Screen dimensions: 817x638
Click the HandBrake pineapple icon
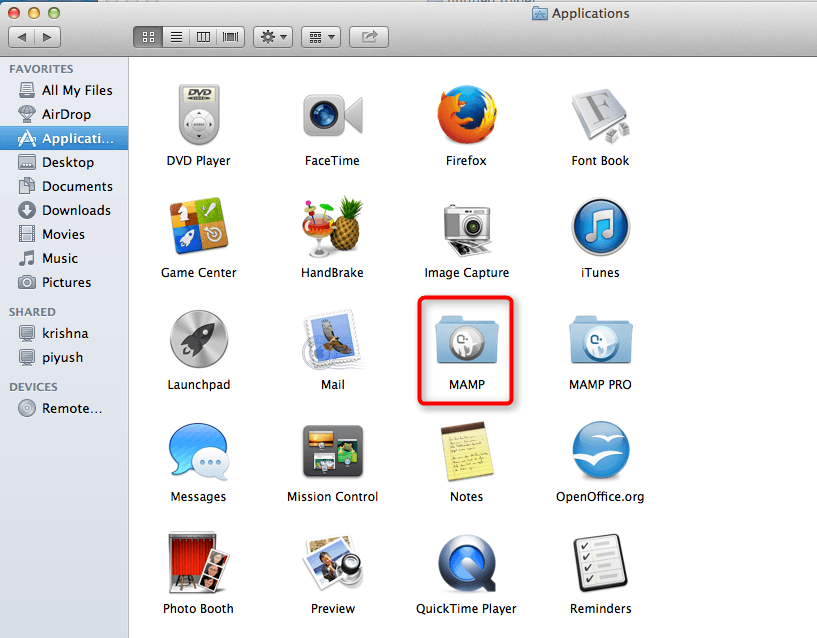[x=332, y=226]
